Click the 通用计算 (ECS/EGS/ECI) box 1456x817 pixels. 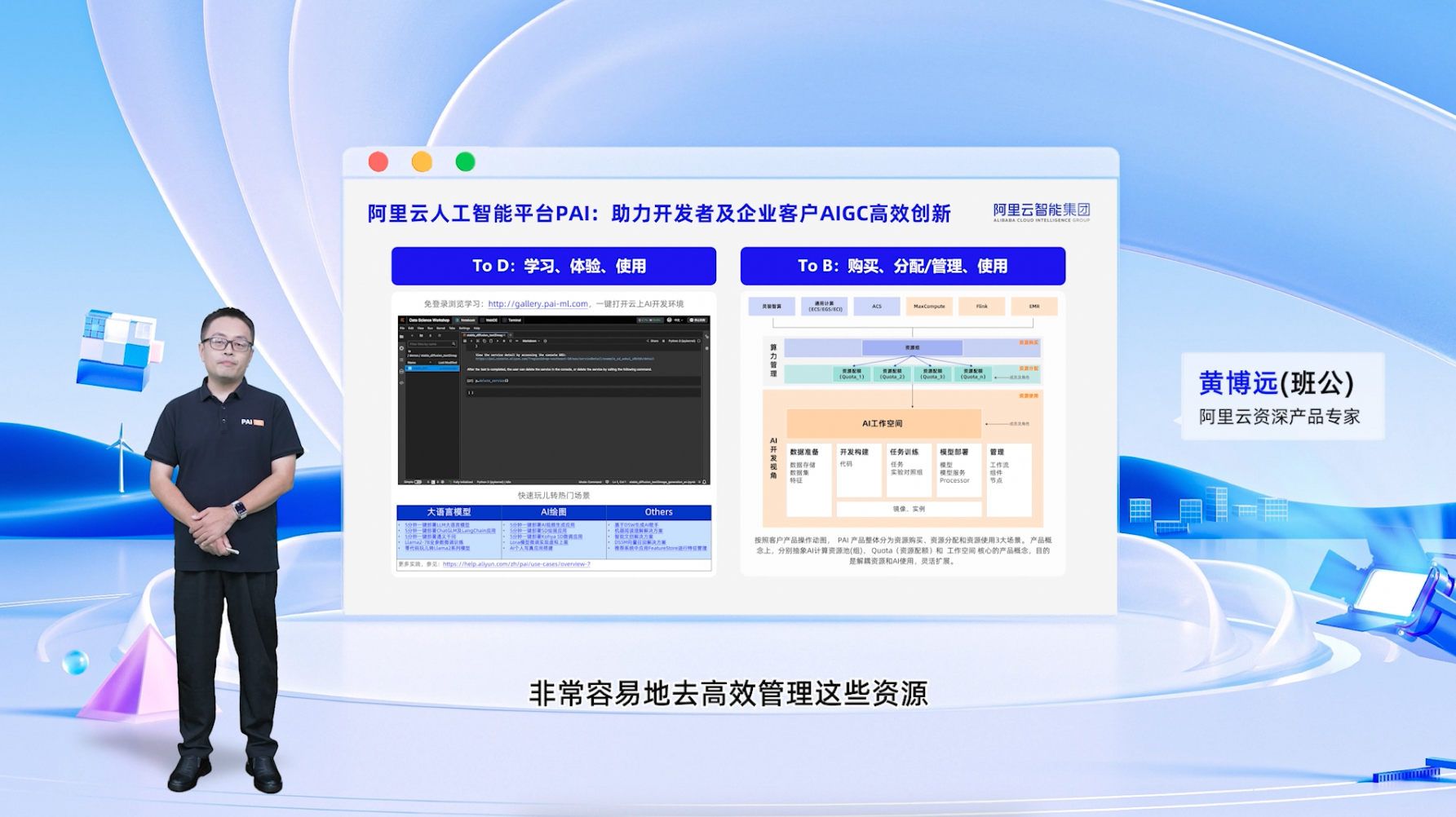(x=824, y=307)
